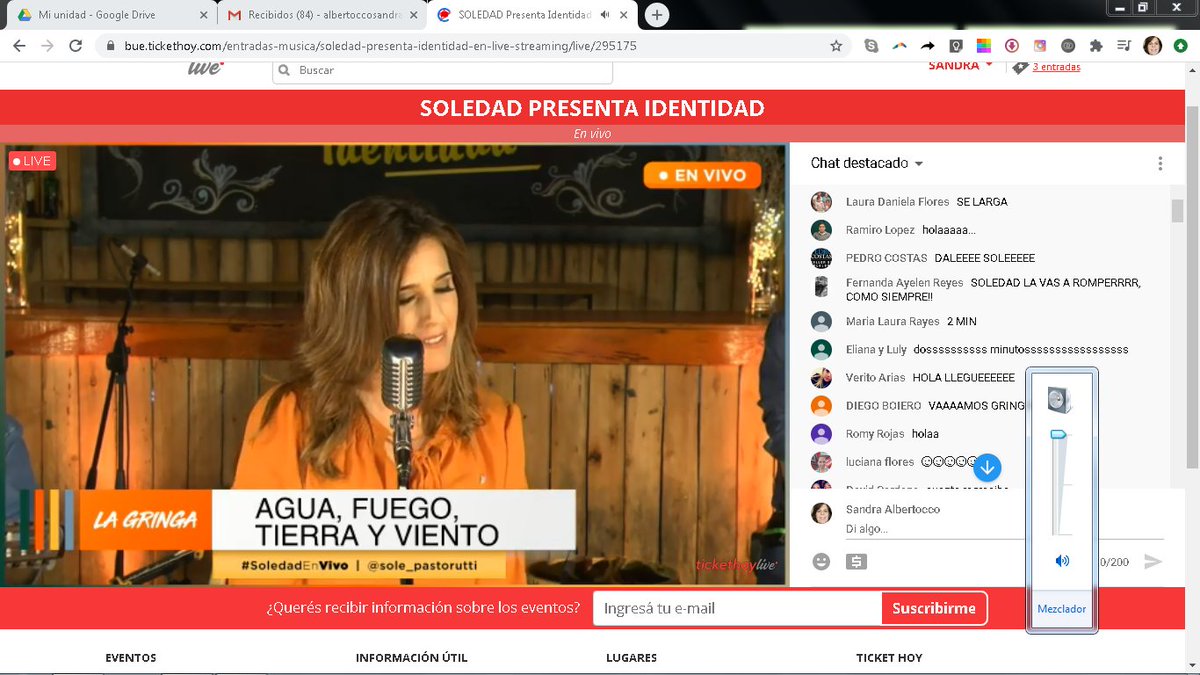This screenshot has width=1200, height=675.
Task: Click the ticket icon beside 3 entradas
Action: click(x=1020, y=67)
